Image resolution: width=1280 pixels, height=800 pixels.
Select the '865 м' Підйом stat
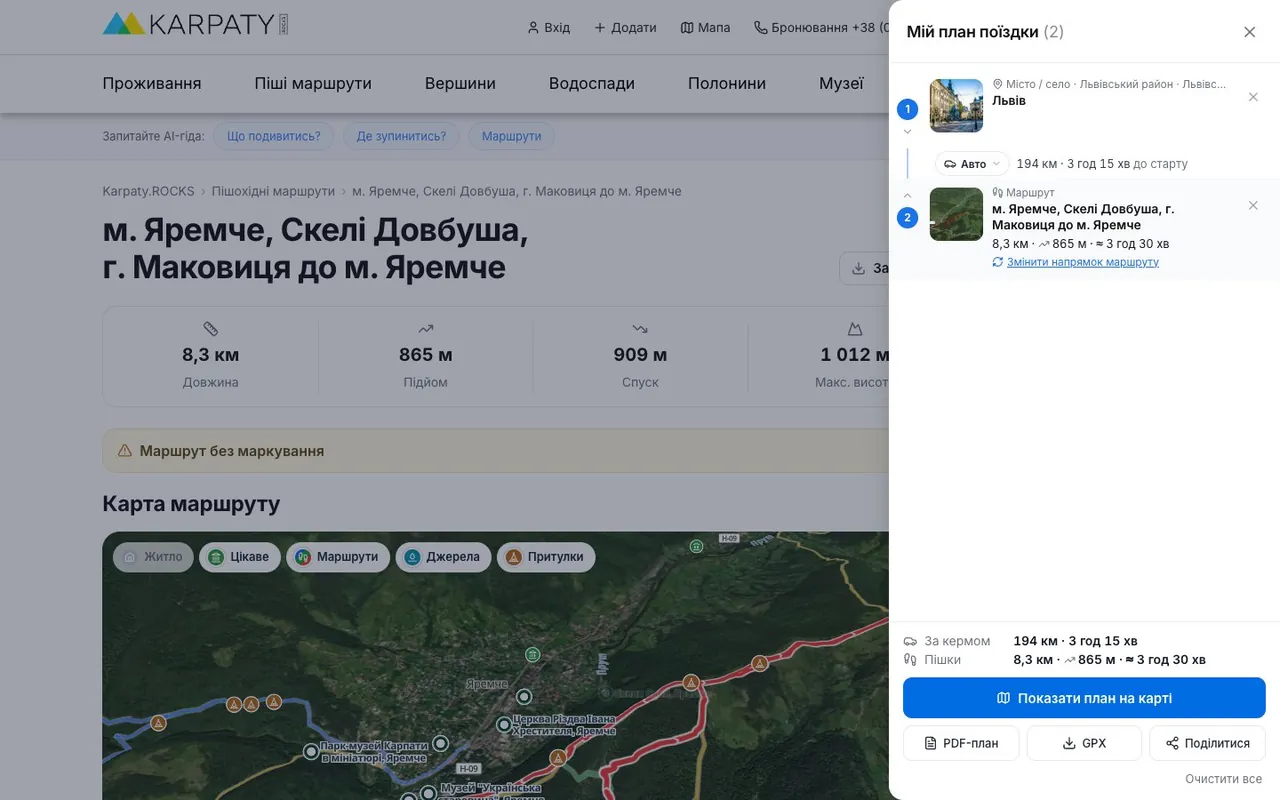point(425,355)
